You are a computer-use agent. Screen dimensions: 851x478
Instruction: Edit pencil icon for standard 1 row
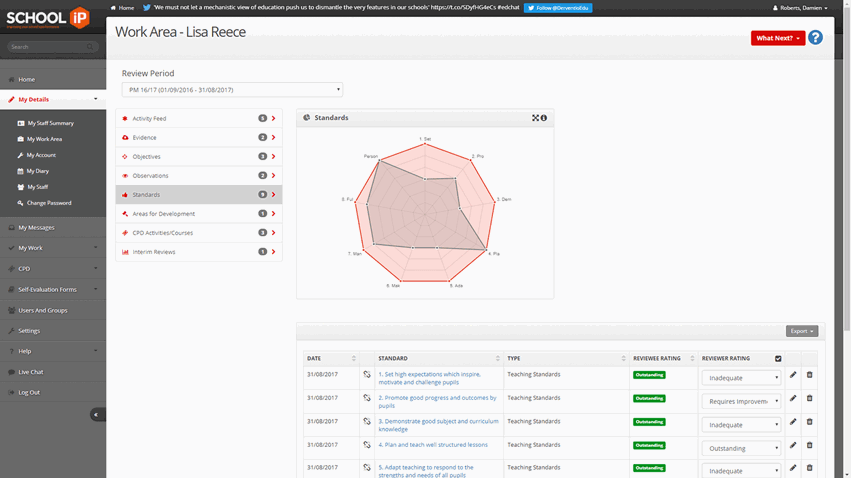793,375
